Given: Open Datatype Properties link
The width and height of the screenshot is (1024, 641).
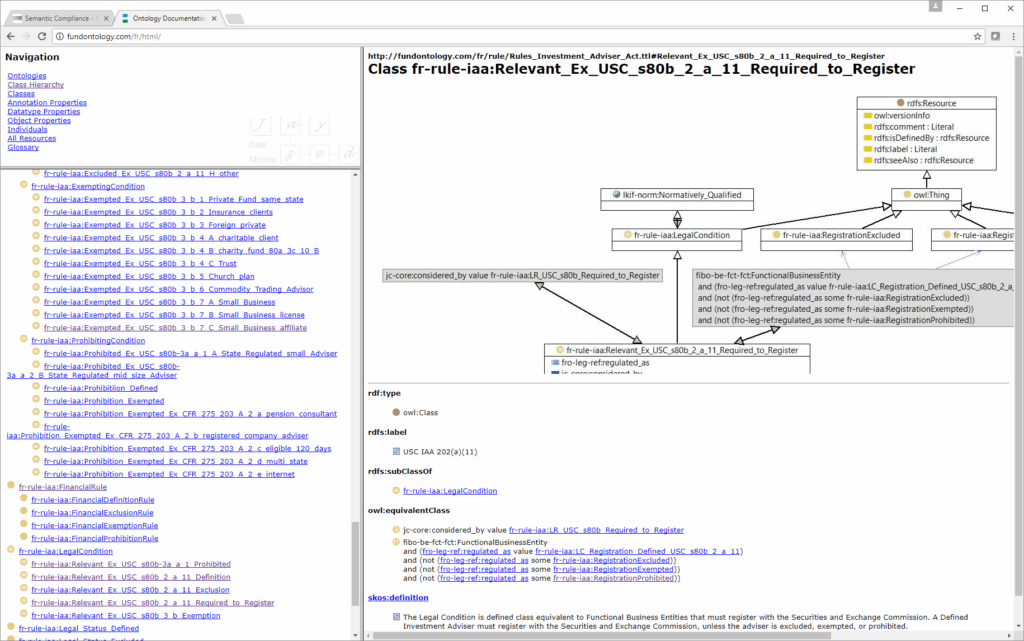Looking at the screenshot, I should (x=44, y=112).
